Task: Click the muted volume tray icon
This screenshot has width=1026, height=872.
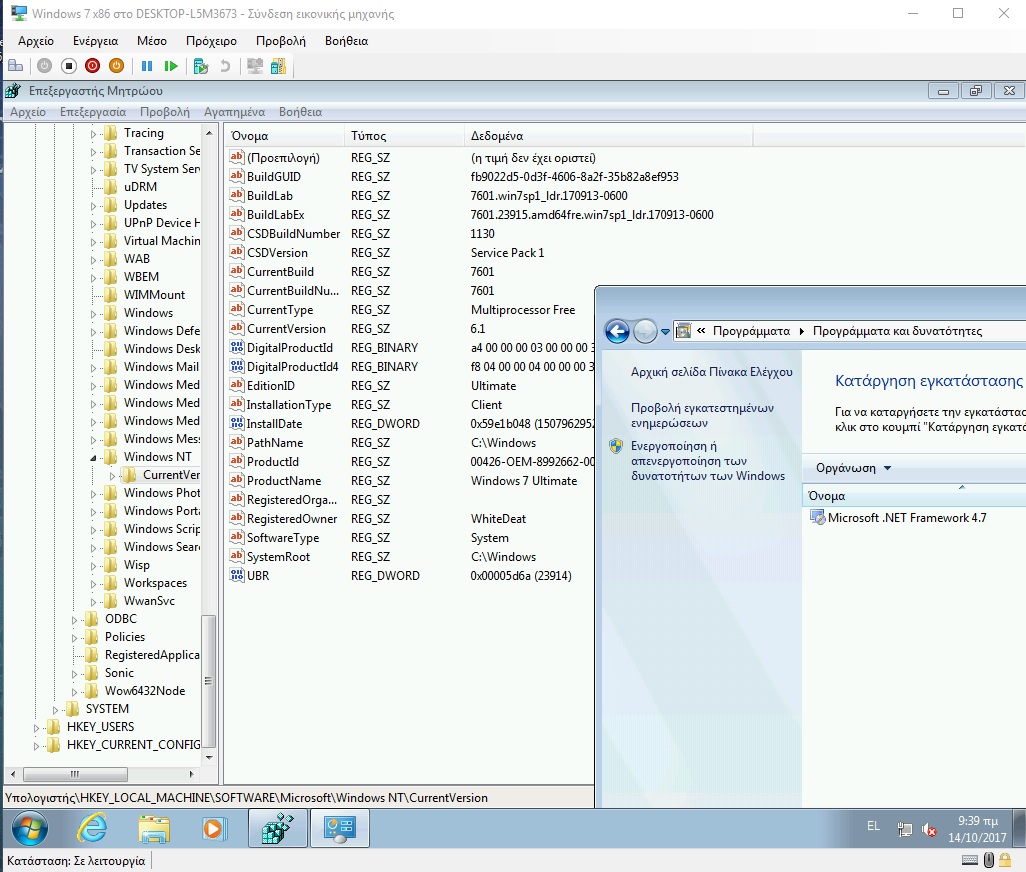Action: pyautogui.click(x=929, y=830)
